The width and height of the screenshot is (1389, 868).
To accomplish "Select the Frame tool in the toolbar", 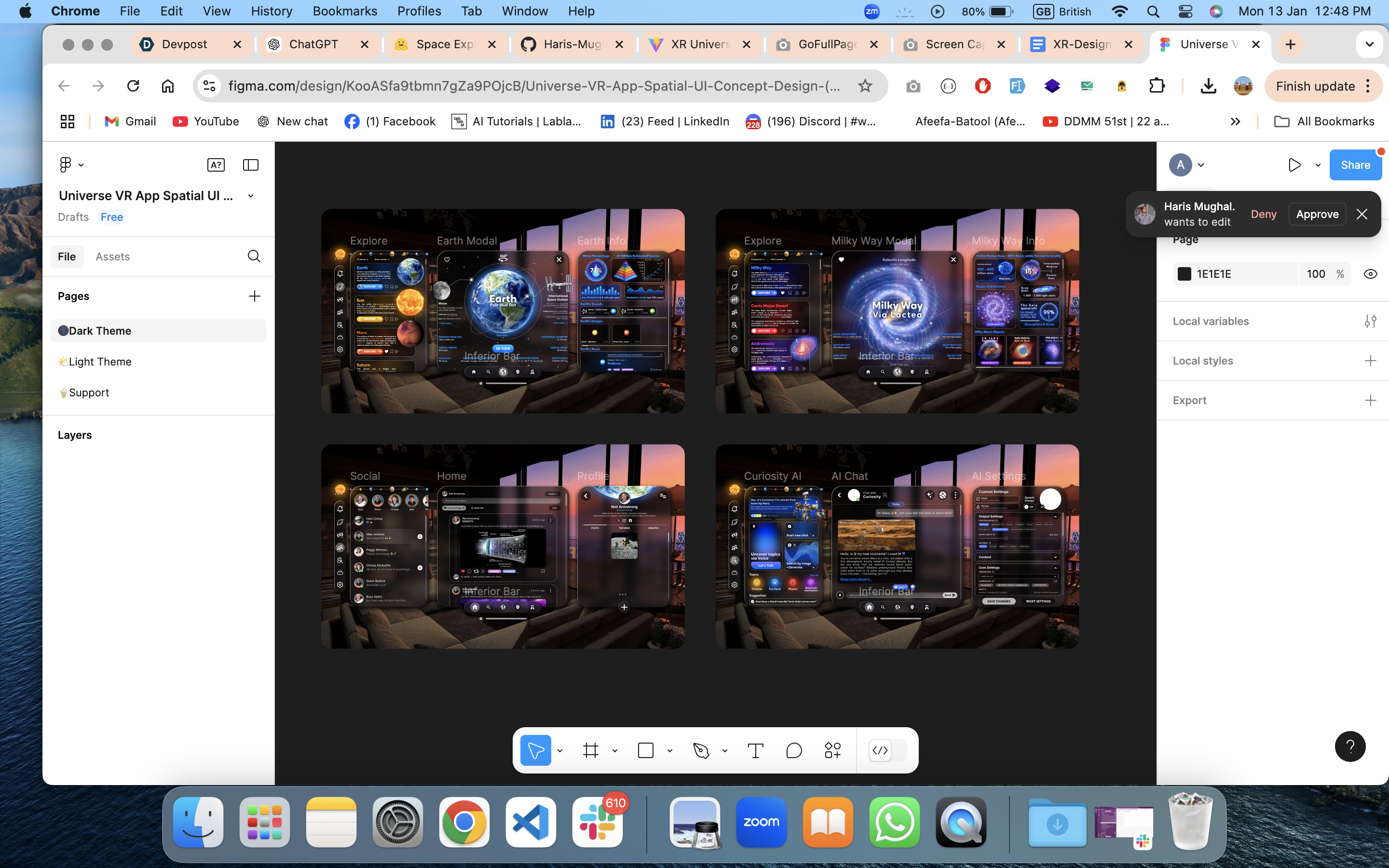I will [x=591, y=750].
